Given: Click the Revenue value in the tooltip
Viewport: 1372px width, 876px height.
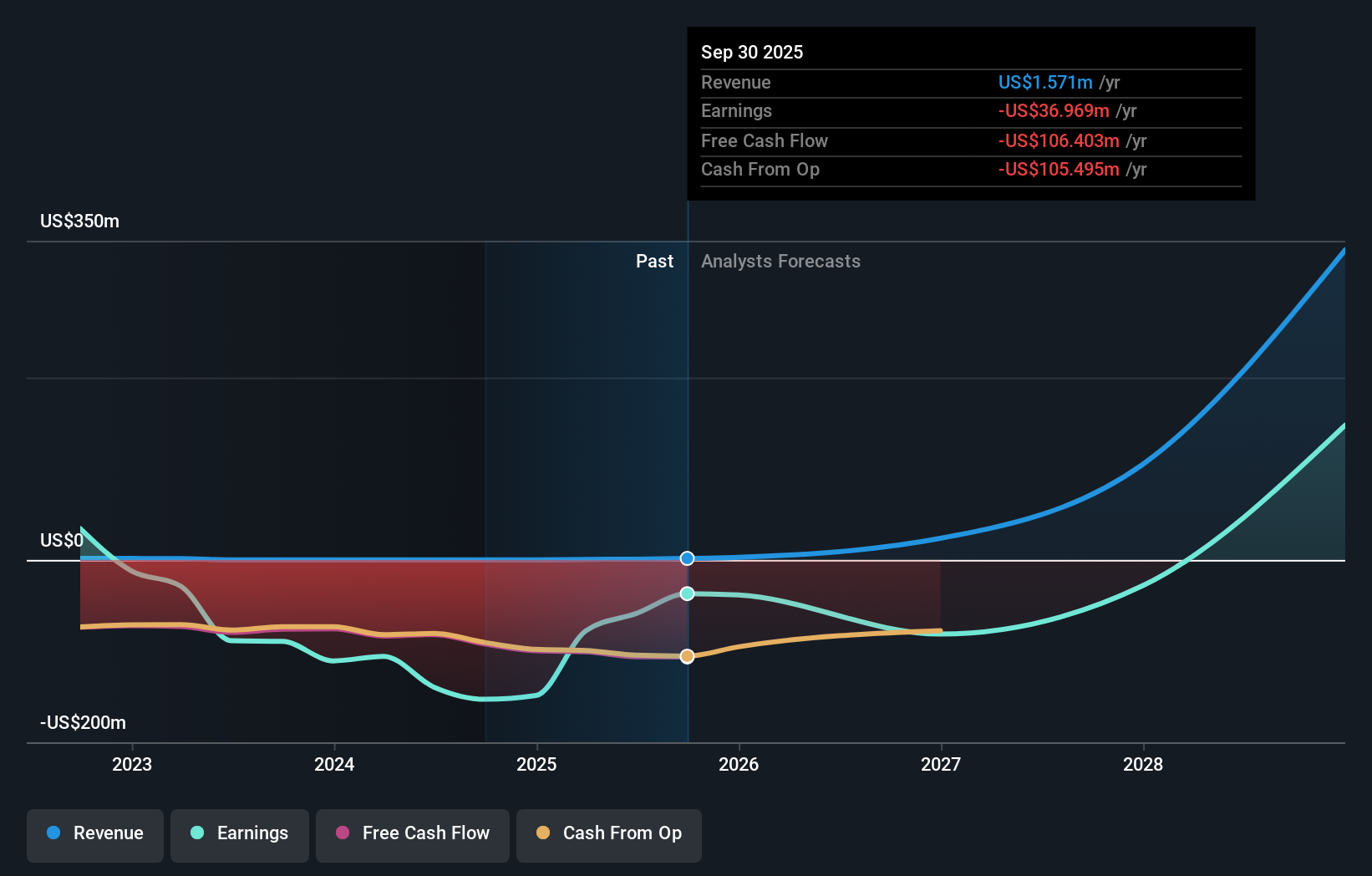Looking at the screenshot, I should click(1044, 83).
